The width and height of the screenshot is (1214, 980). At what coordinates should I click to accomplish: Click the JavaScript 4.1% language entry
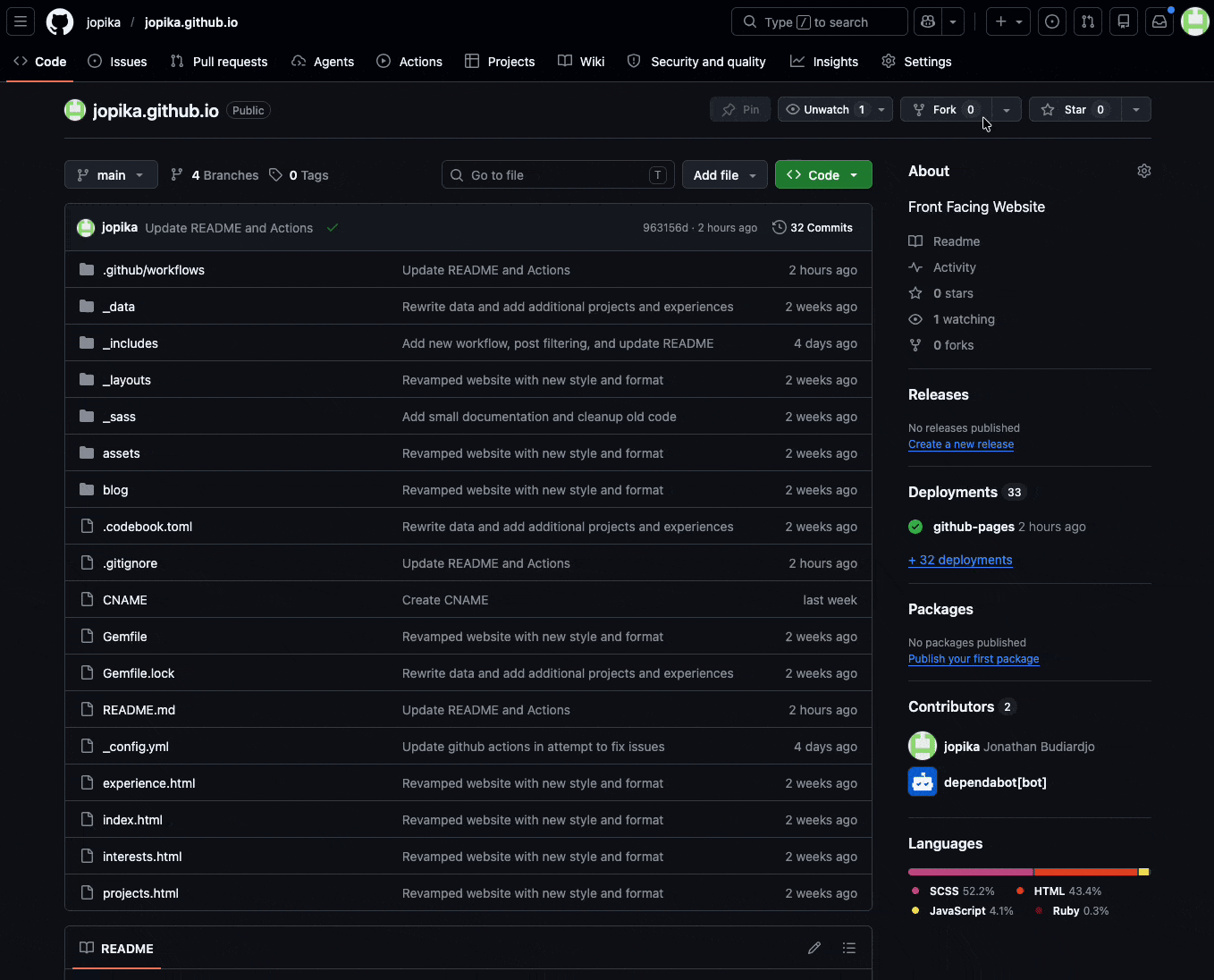[963, 911]
